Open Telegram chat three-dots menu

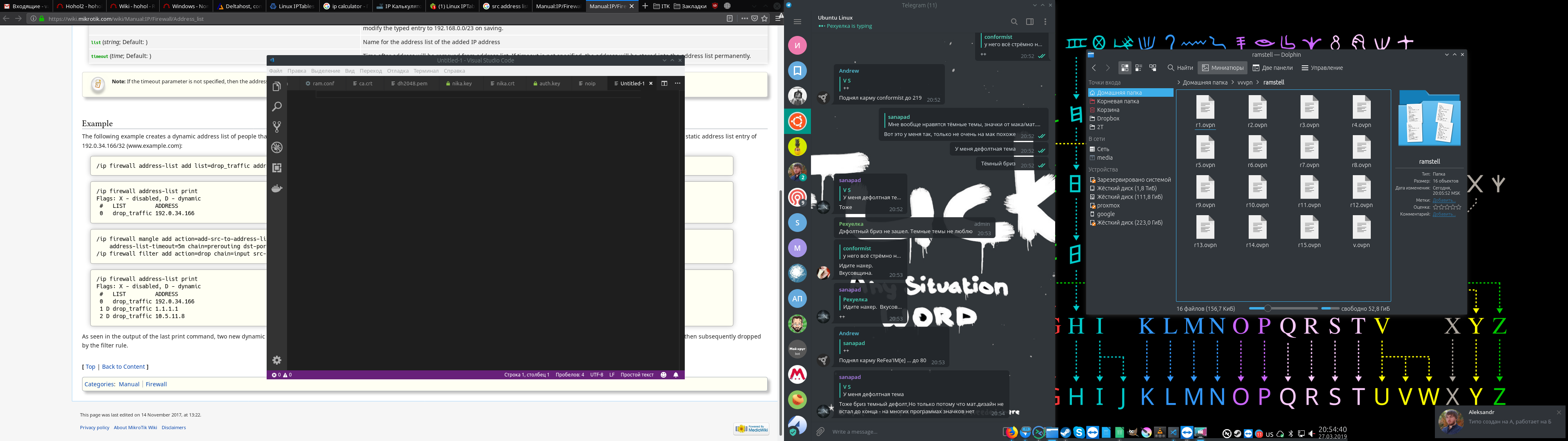(1045, 22)
